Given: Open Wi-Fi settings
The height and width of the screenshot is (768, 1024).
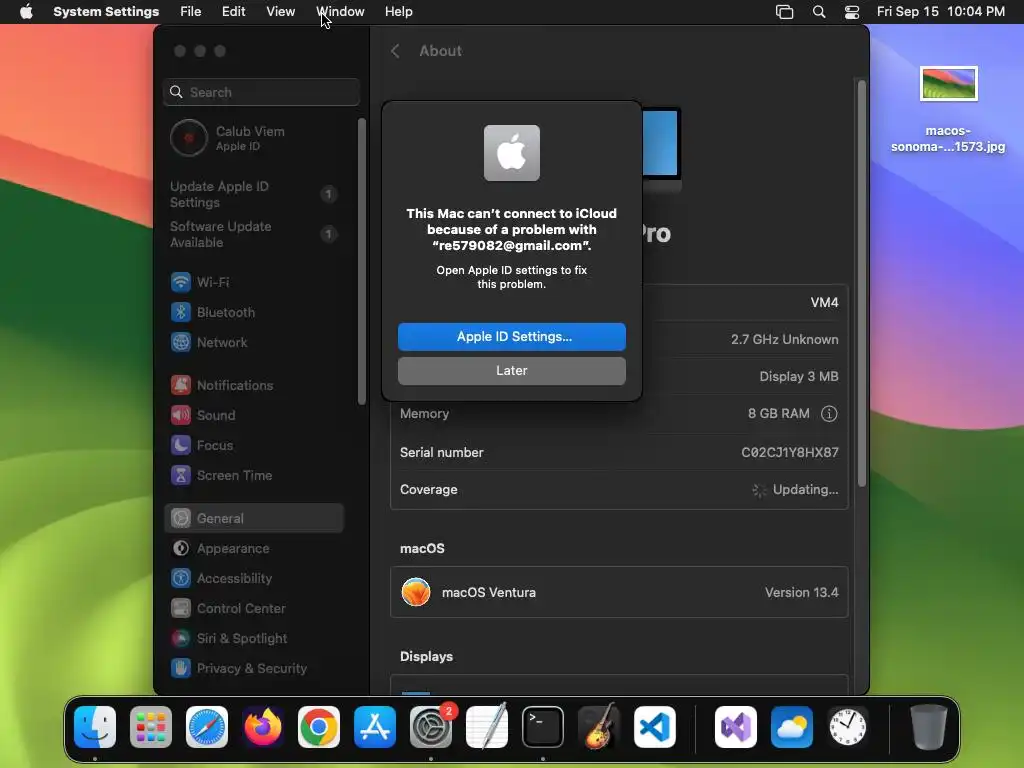Looking at the screenshot, I should coord(255,282).
